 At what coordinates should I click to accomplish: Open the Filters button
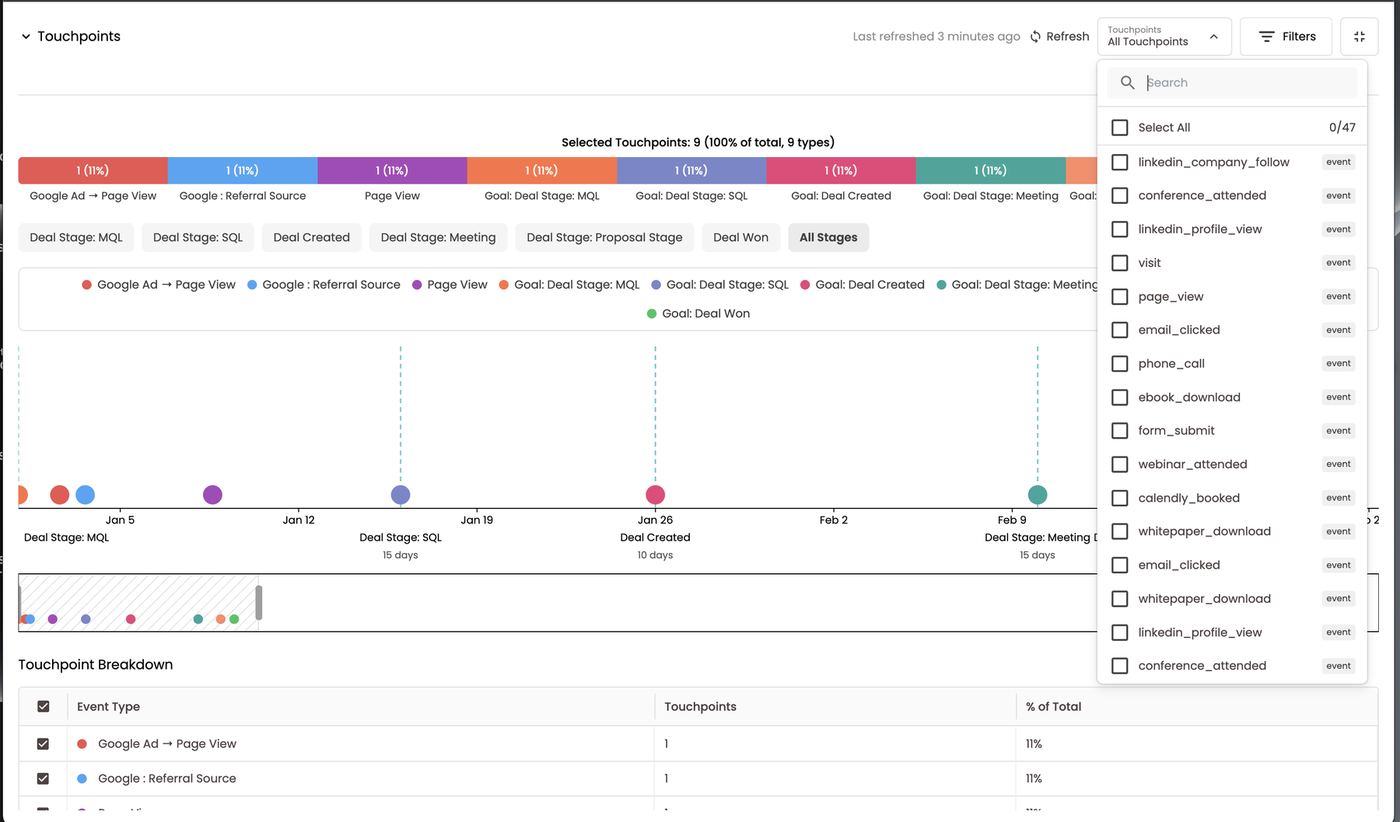(x=1286, y=36)
